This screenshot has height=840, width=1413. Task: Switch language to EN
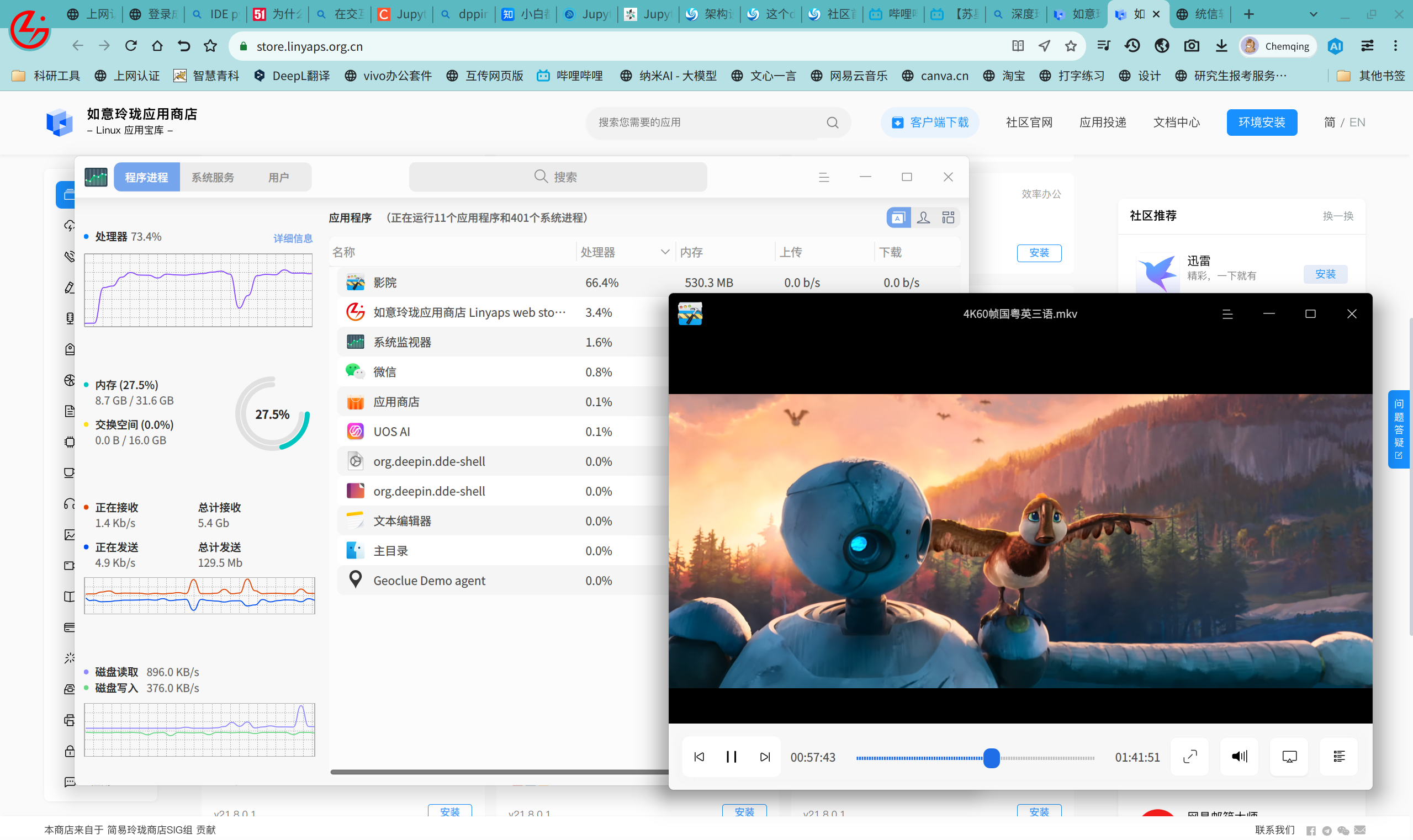(1357, 123)
